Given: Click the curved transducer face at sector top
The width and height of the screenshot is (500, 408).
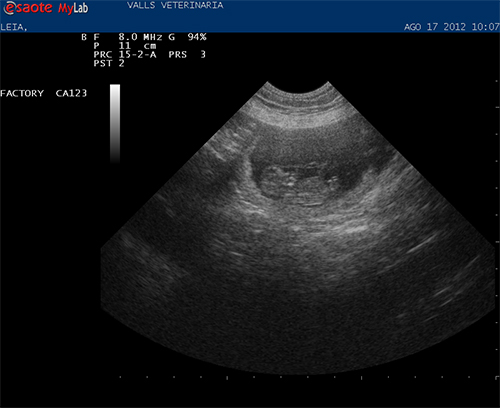Looking at the screenshot, I should tap(297, 87).
